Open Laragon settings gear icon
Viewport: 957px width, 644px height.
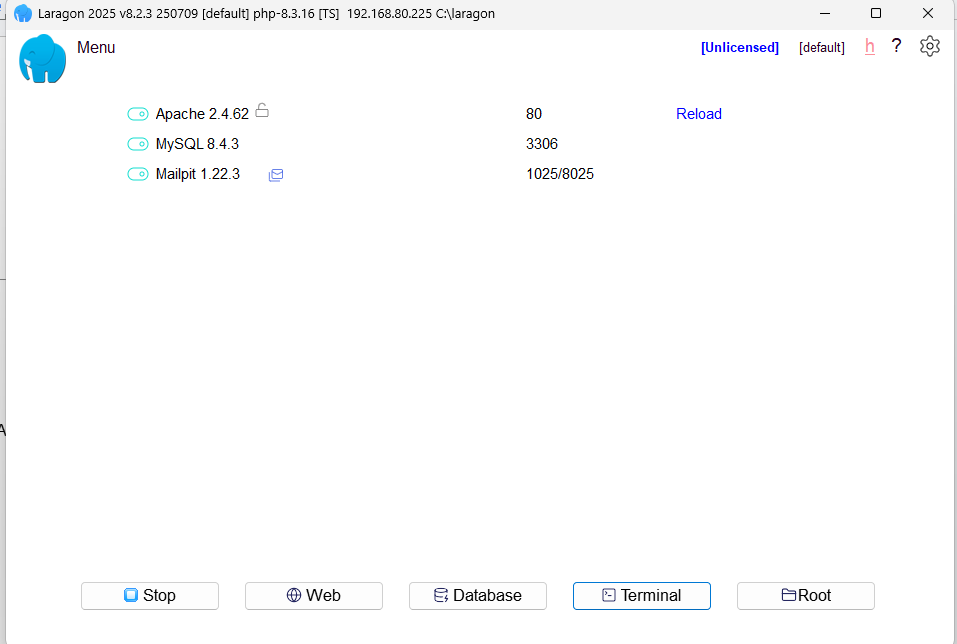(x=930, y=46)
